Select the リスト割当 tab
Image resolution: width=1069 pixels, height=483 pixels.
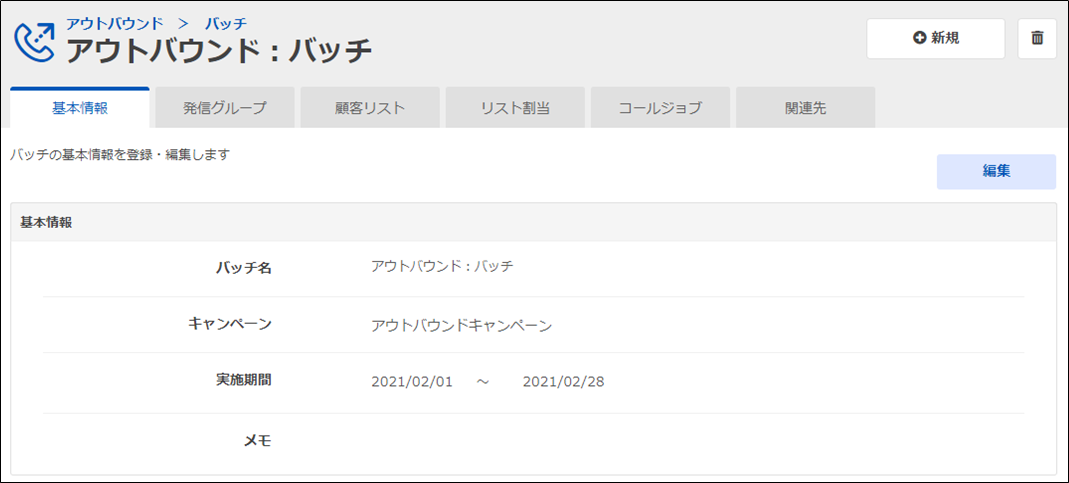tap(515, 108)
